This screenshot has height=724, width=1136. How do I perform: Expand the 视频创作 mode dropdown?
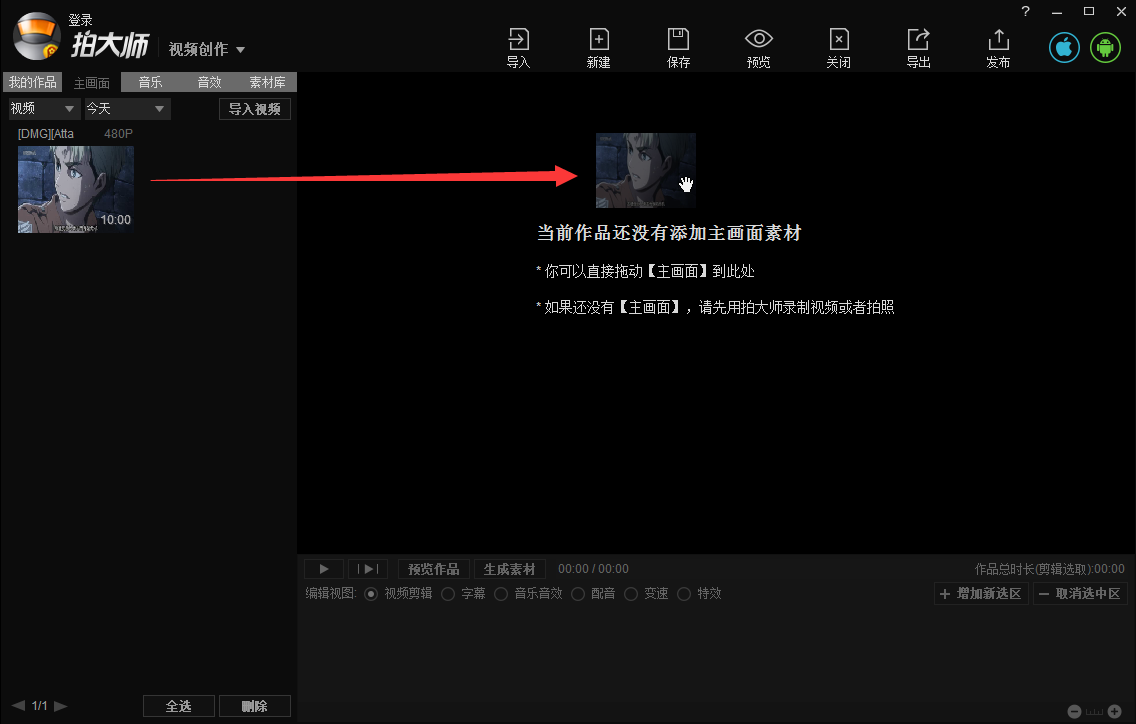click(x=207, y=48)
